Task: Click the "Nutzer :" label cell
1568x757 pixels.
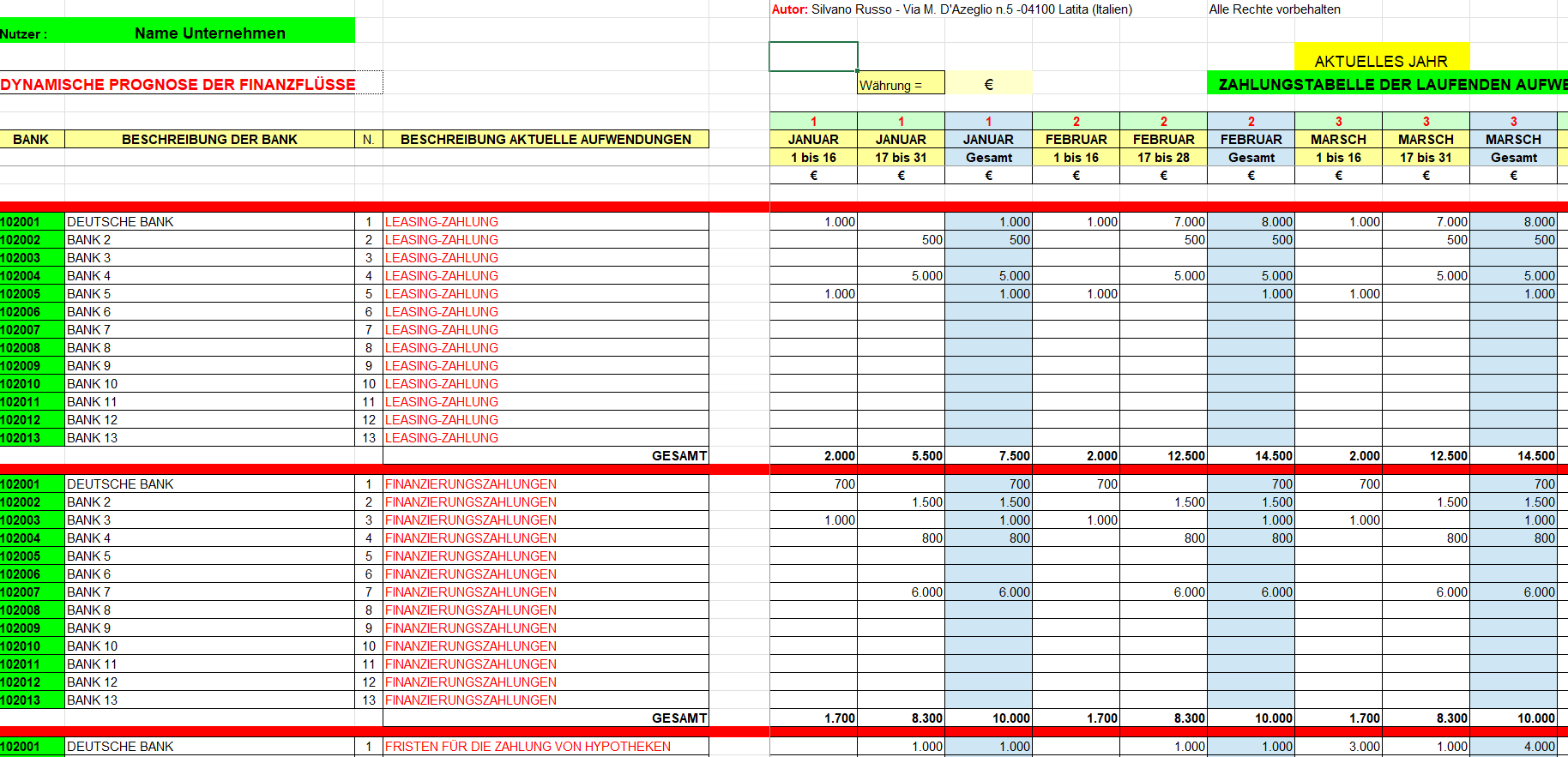Action: (24, 34)
